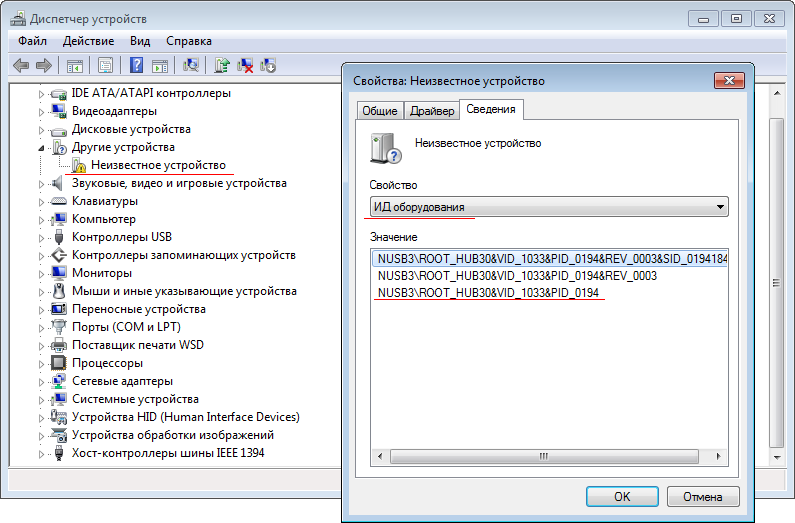
Task: Open the Файл menu
Action: 32,41
